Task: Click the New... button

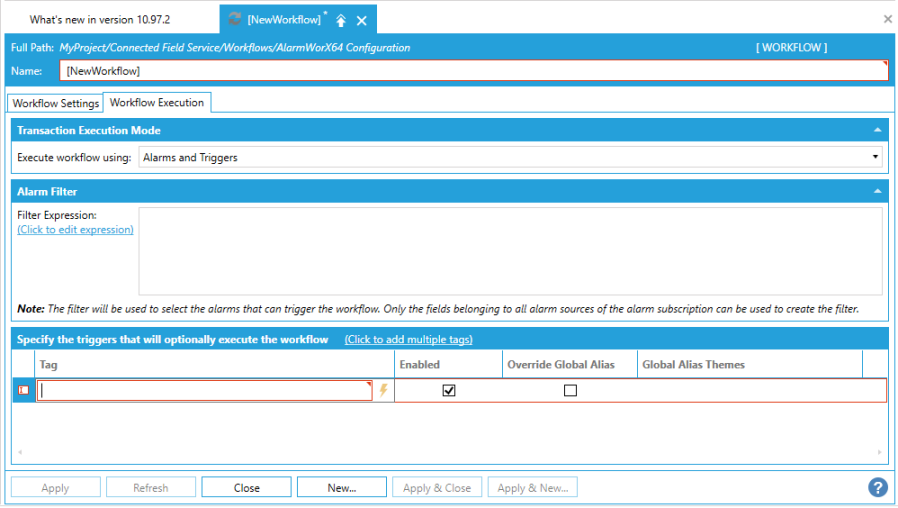Action: tap(342, 488)
